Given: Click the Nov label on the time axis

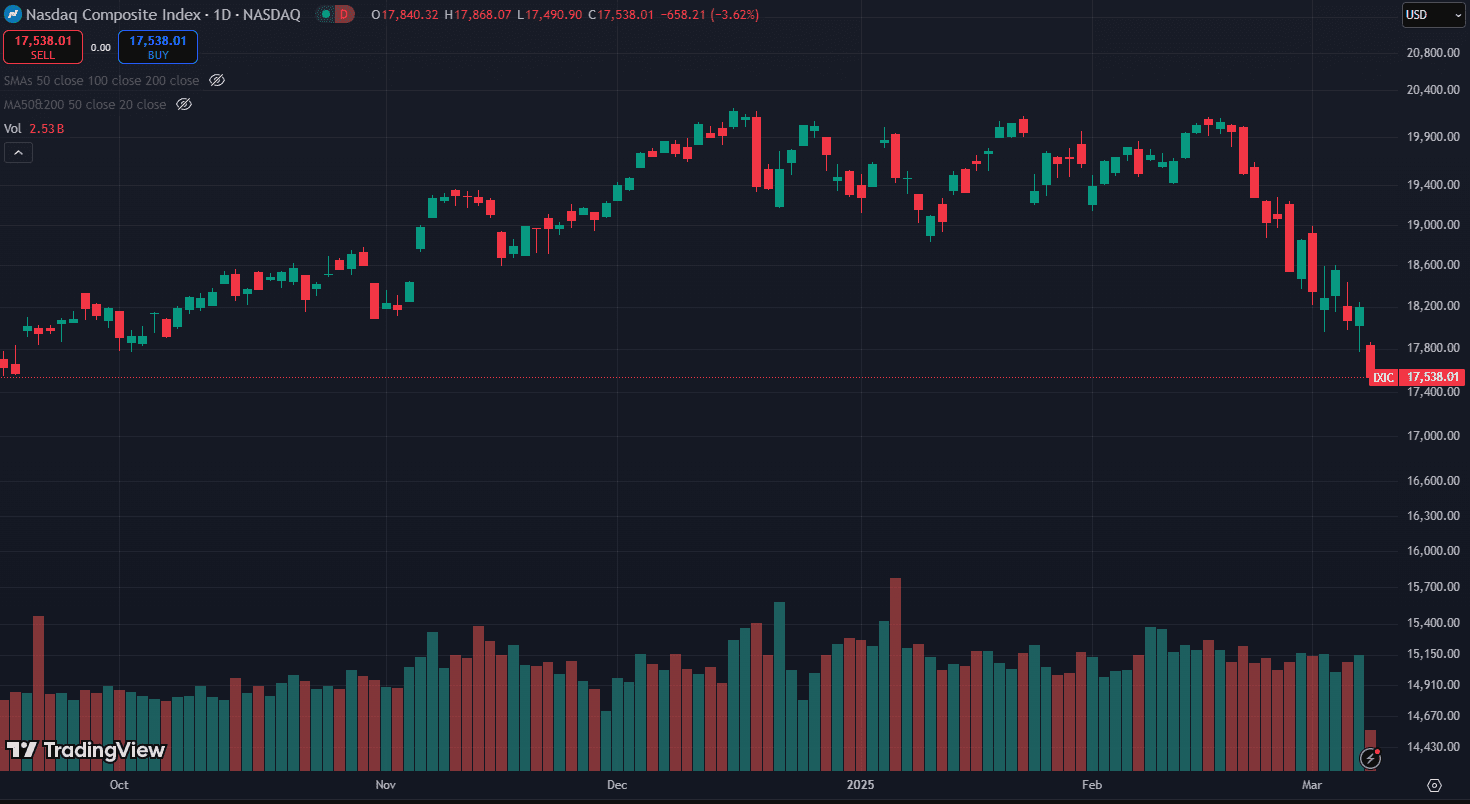Looking at the screenshot, I should tap(386, 785).
